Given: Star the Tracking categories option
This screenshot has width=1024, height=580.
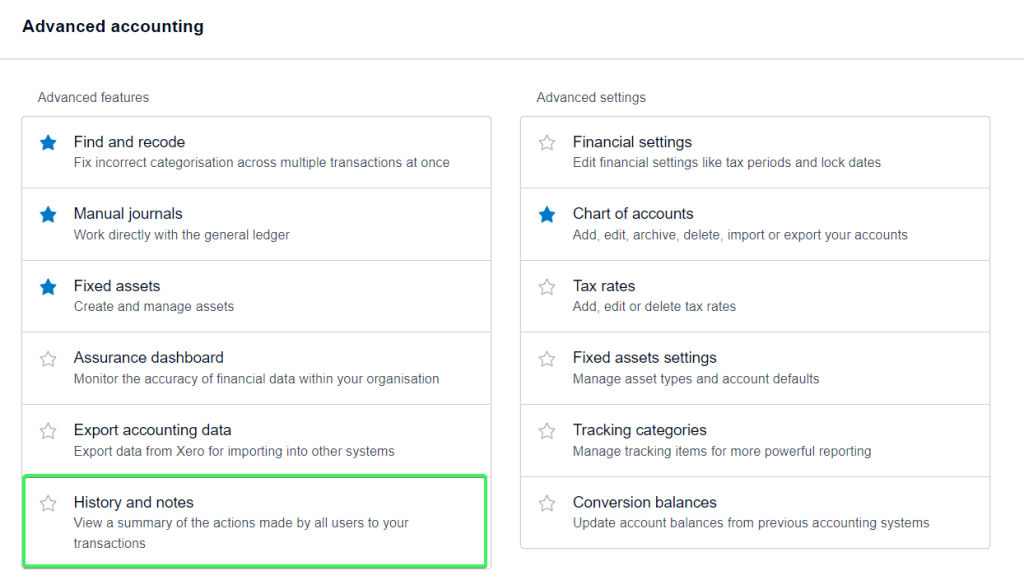Looking at the screenshot, I should click(547, 430).
